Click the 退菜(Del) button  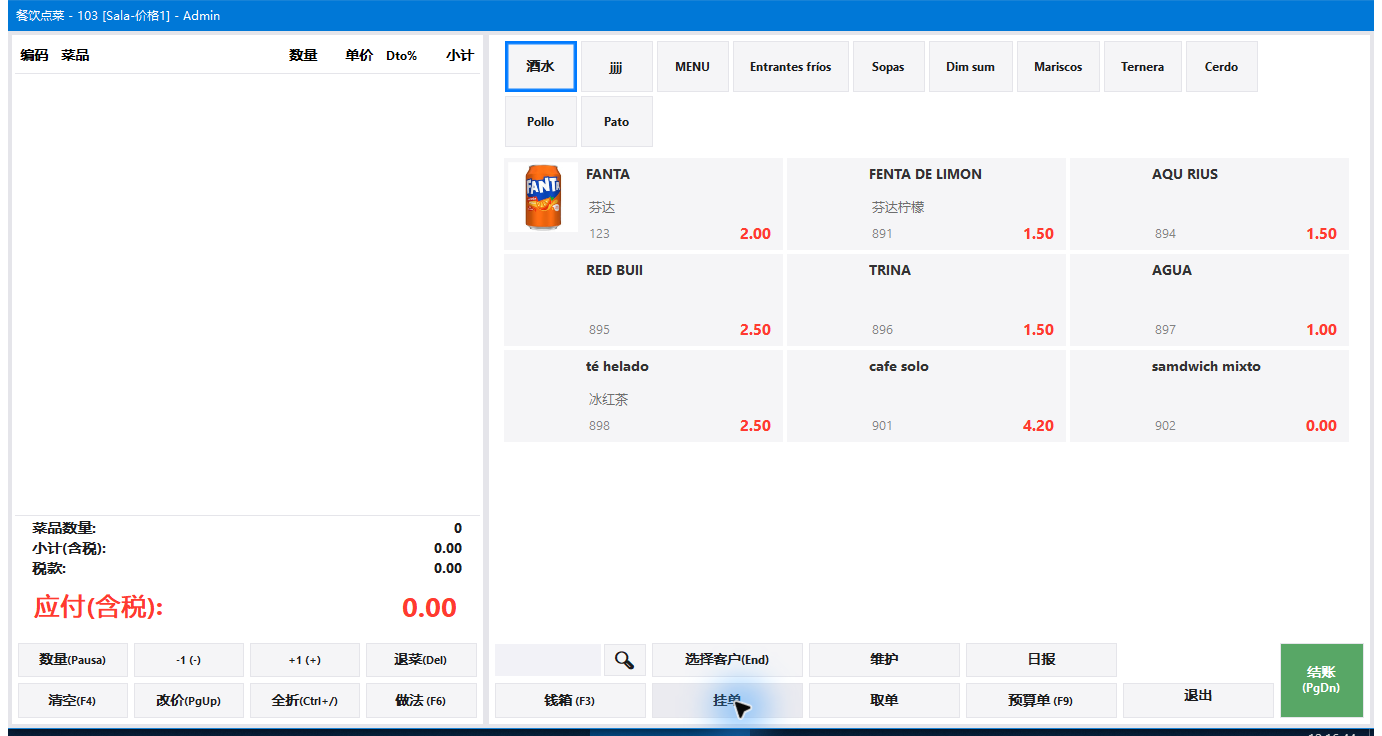(421, 660)
